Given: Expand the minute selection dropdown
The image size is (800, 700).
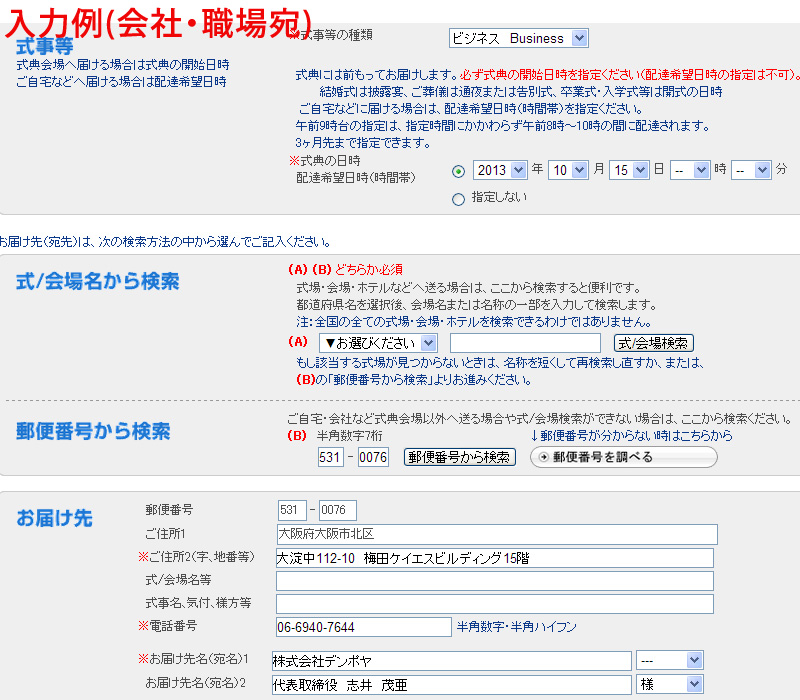Looking at the screenshot, I should (750, 170).
